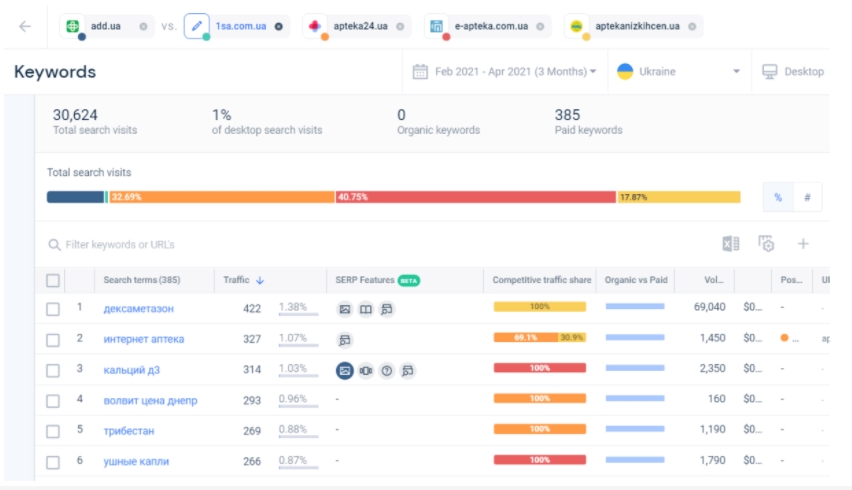
Task: Export keywords to Excel icon
Action: click(731, 244)
